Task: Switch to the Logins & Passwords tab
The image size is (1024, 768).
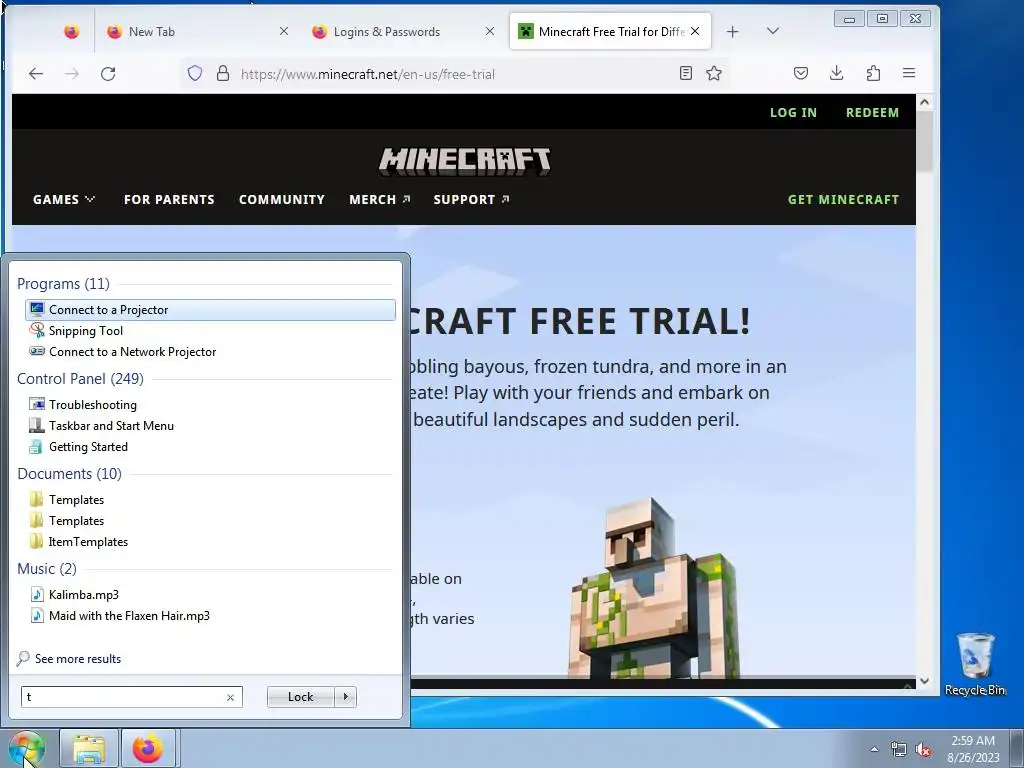Action: [x=402, y=31]
